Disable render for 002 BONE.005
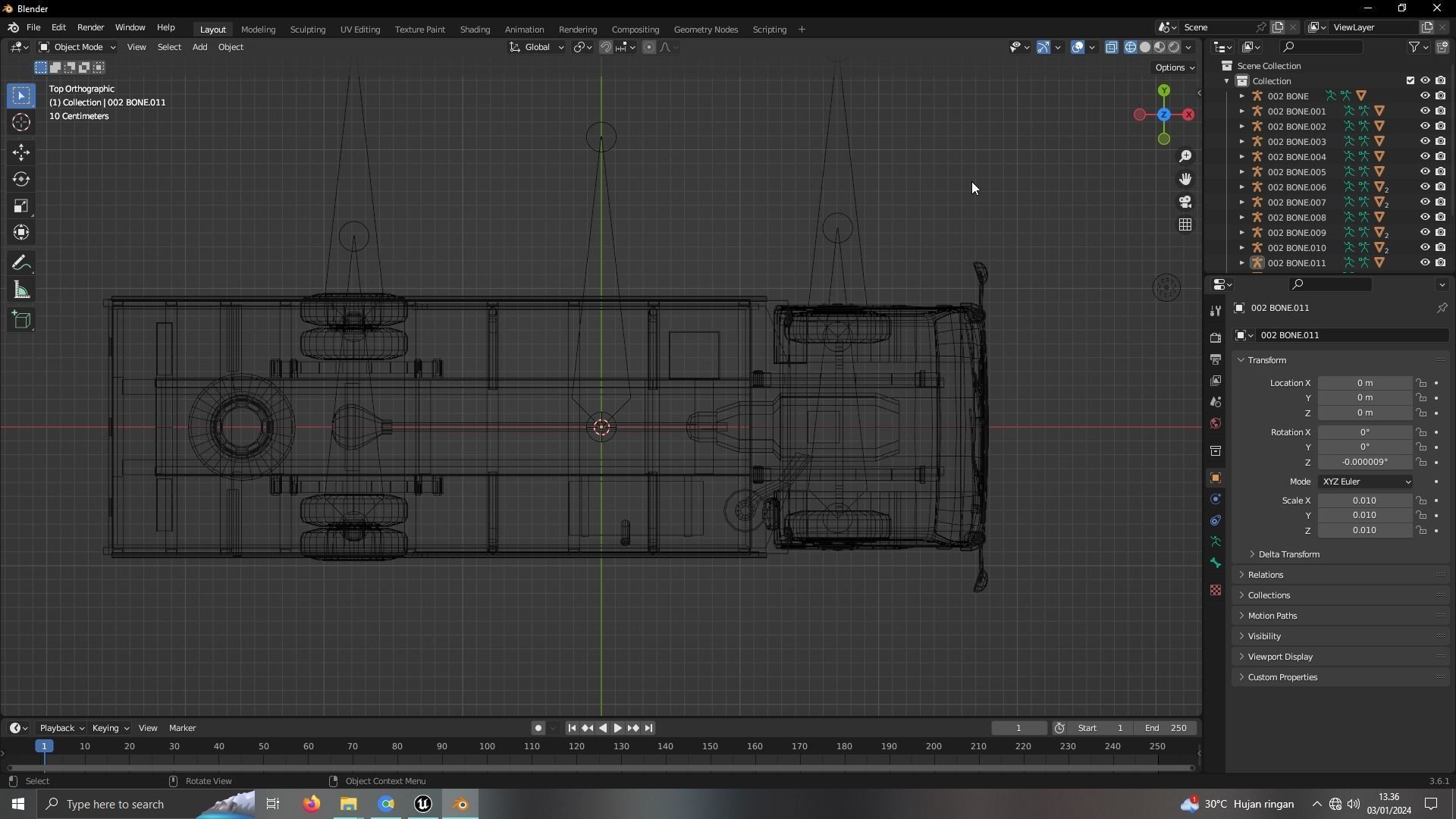The image size is (1456, 819). pyautogui.click(x=1440, y=171)
